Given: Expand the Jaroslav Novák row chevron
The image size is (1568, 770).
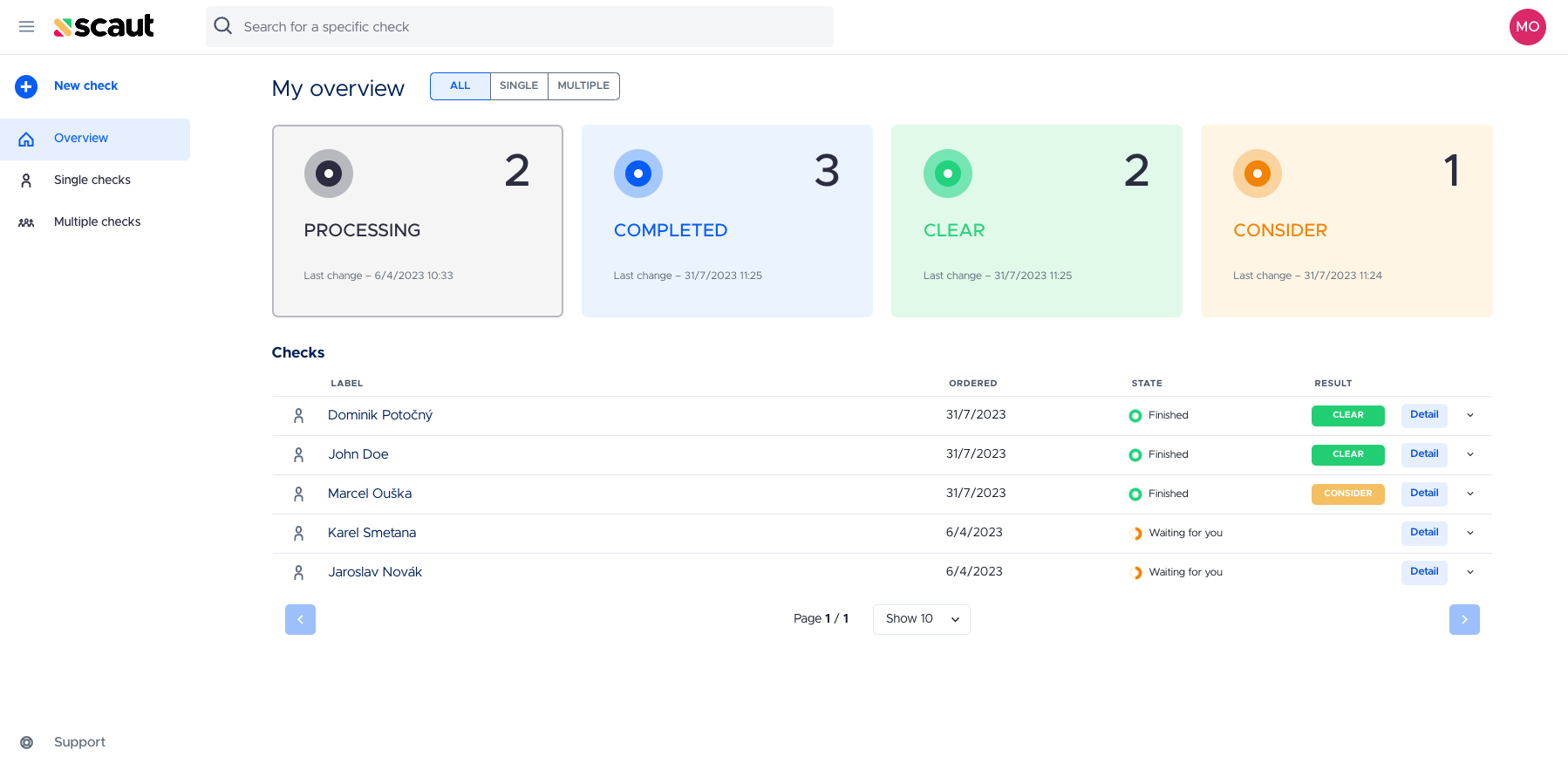Looking at the screenshot, I should tap(1470, 572).
